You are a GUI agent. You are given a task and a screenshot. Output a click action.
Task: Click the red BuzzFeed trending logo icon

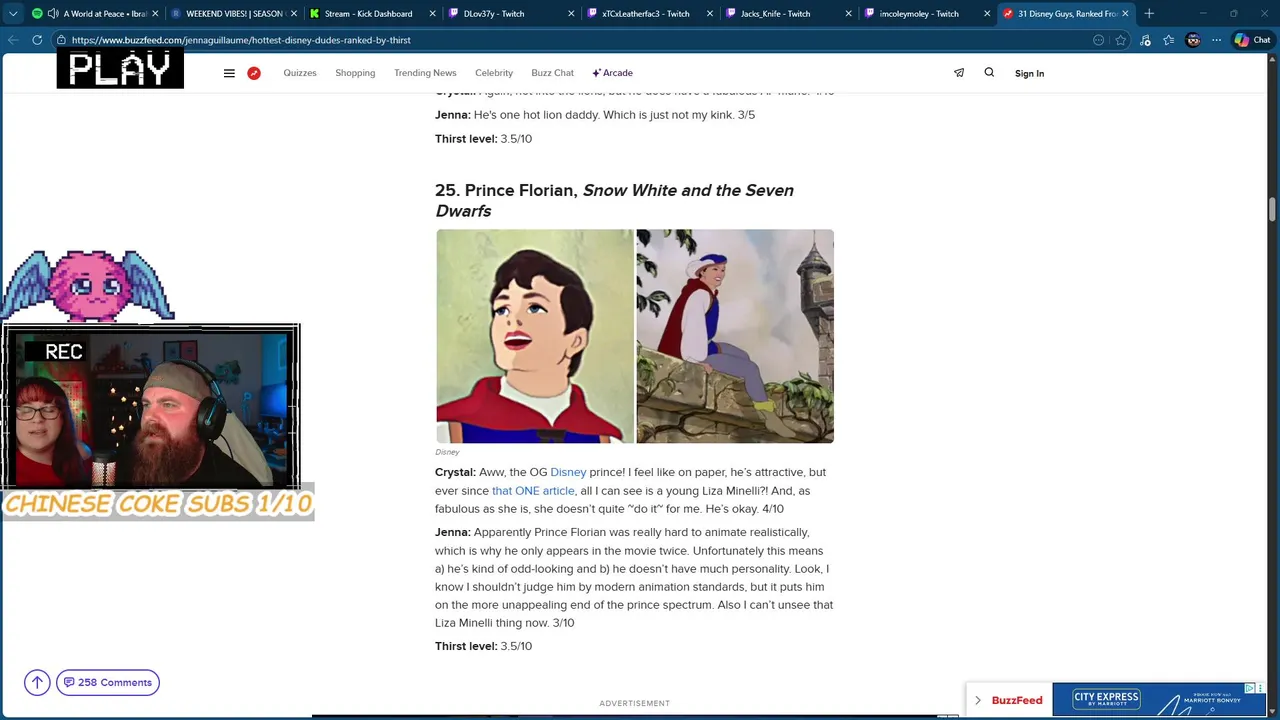click(254, 73)
